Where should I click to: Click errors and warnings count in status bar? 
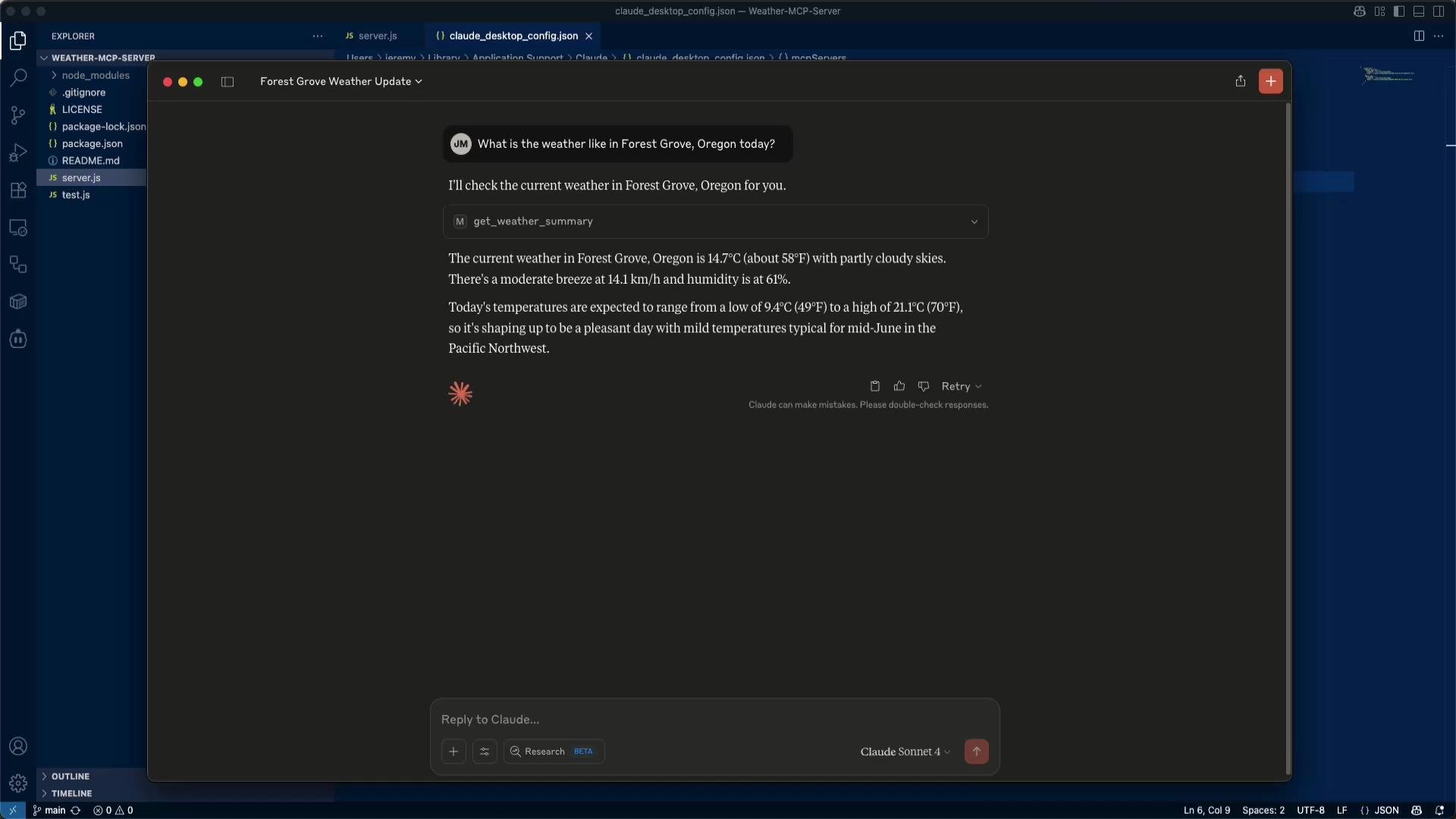pyautogui.click(x=113, y=810)
